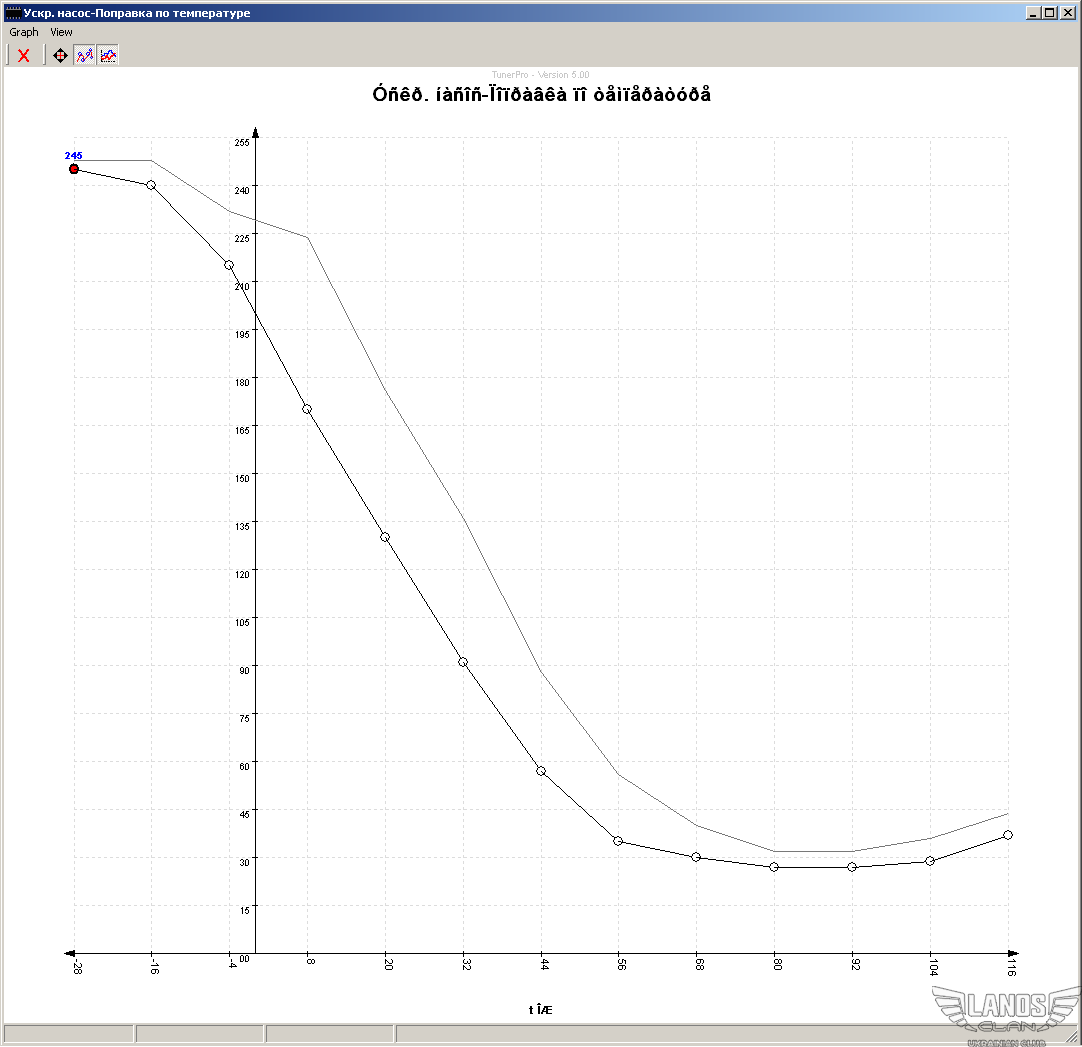Select the last data point at temperature 116
Screen dimensions: 1082x1047
(x=1008, y=835)
